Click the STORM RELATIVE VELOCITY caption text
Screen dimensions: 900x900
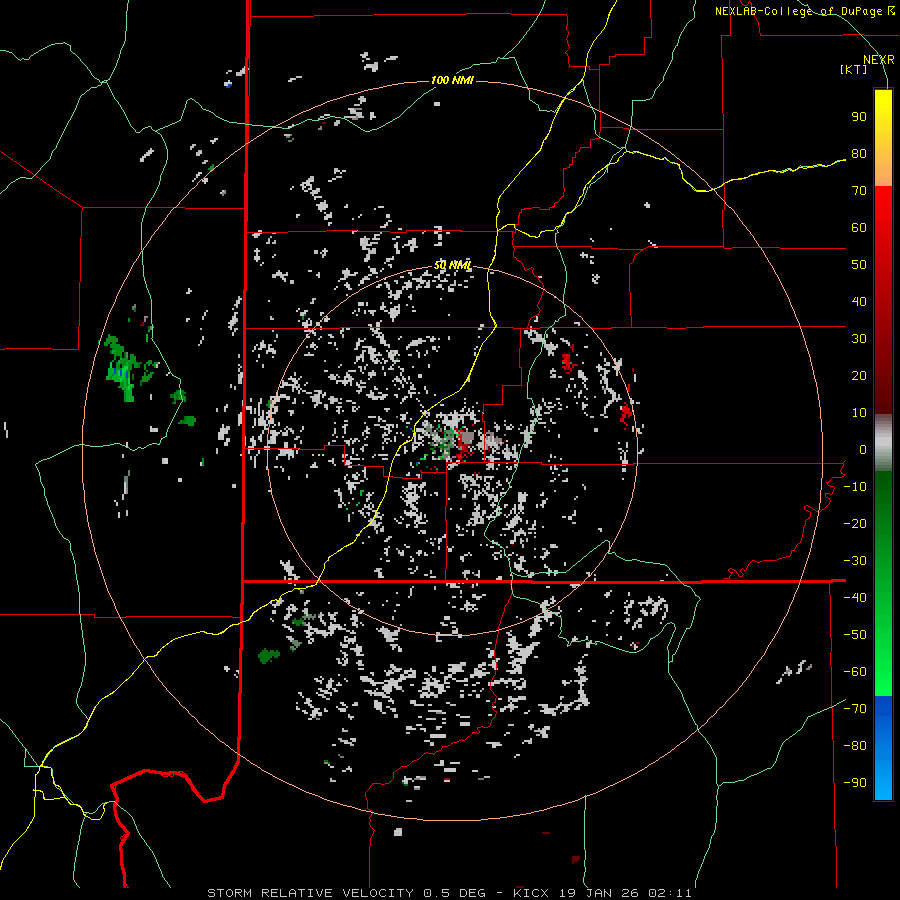311,893
